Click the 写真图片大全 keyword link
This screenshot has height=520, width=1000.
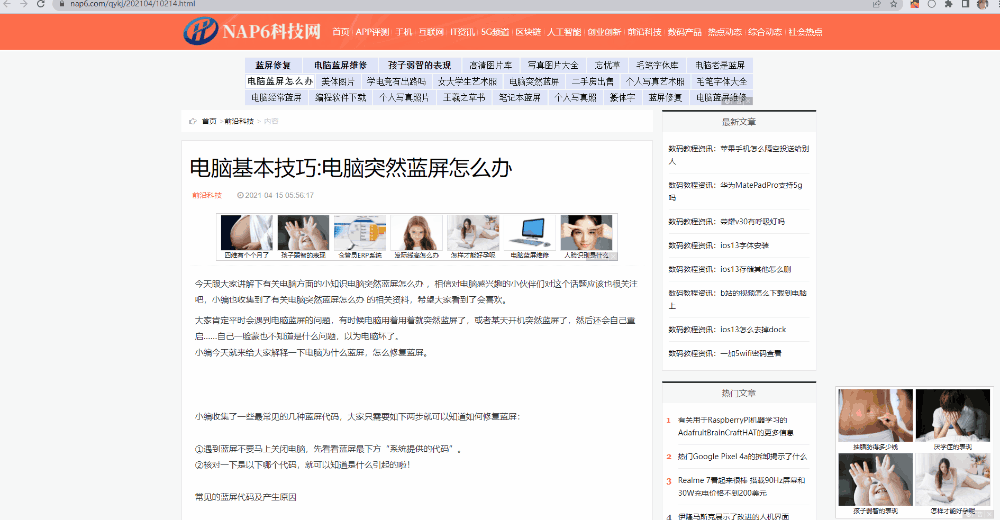[x=553, y=65]
